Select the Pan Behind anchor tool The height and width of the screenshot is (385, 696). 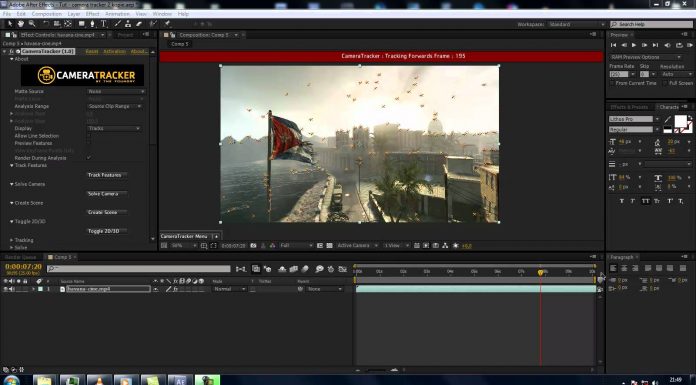[68, 24]
